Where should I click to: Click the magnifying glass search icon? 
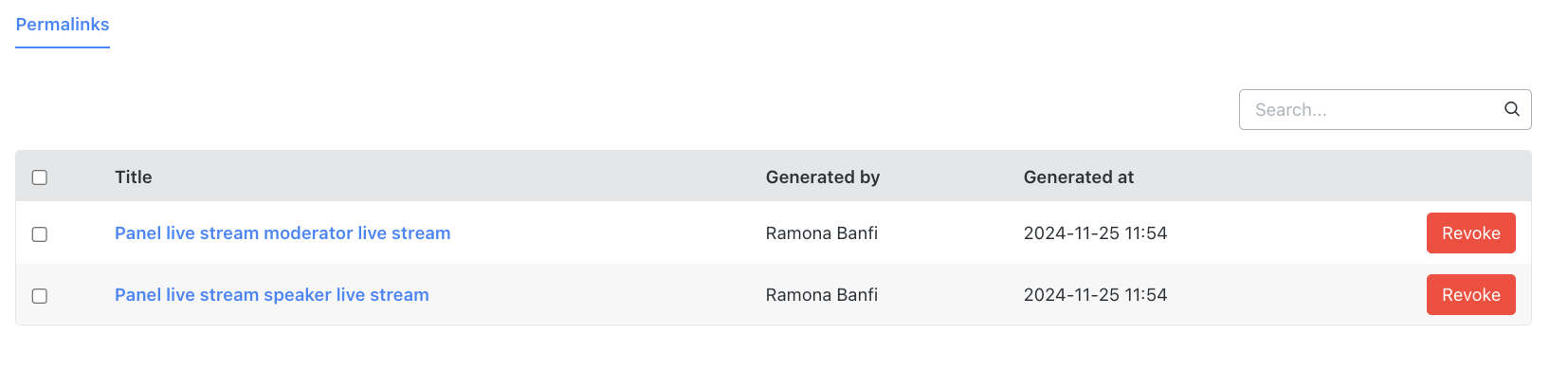click(1511, 109)
